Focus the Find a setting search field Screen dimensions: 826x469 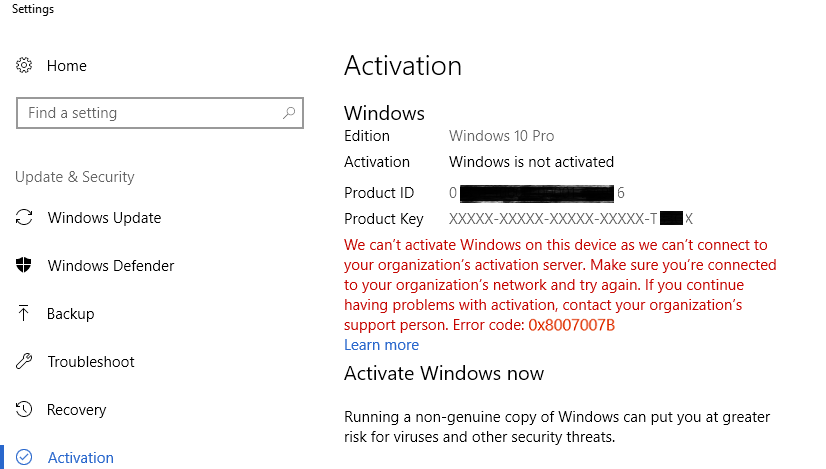(x=150, y=113)
